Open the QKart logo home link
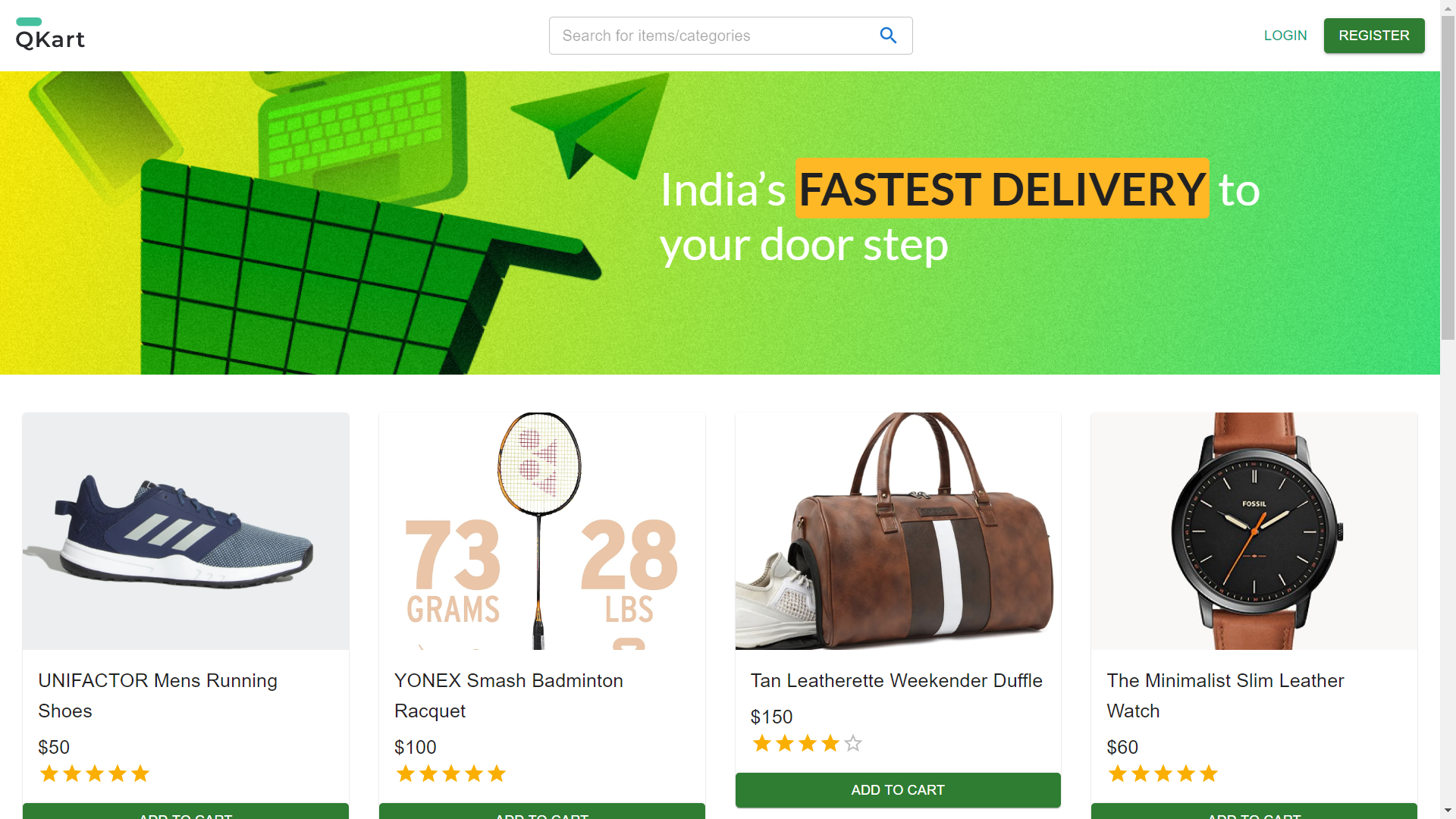The width and height of the screenshot is (1456, 819). tap(50, 34)
